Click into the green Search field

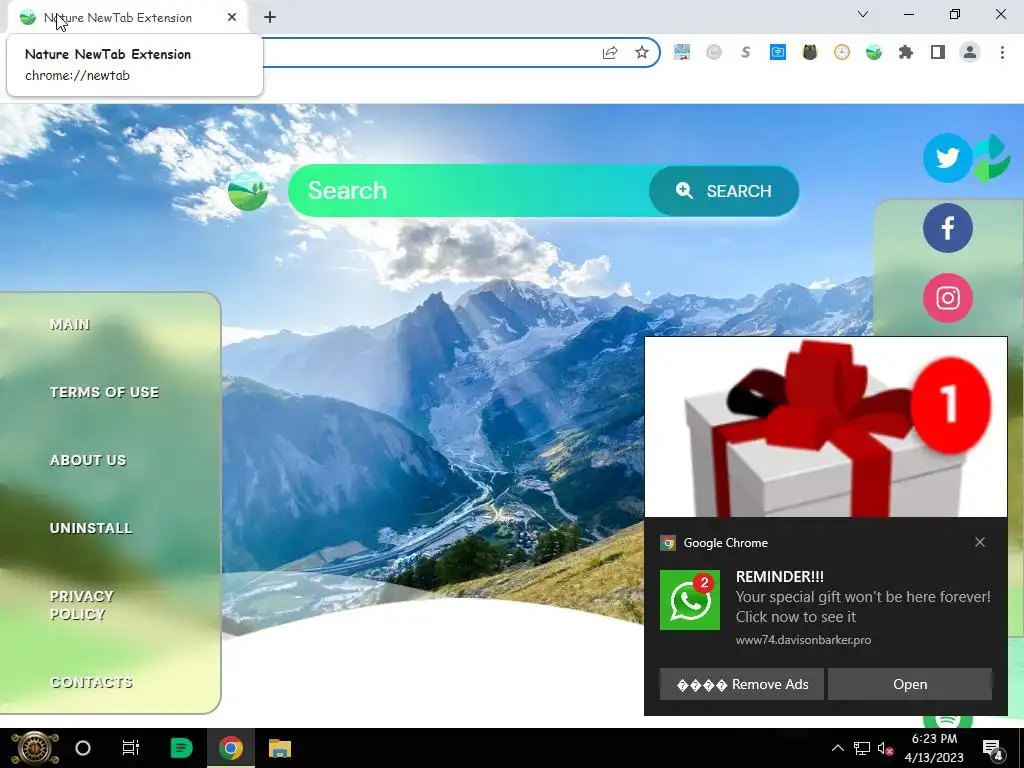(469, 191)
